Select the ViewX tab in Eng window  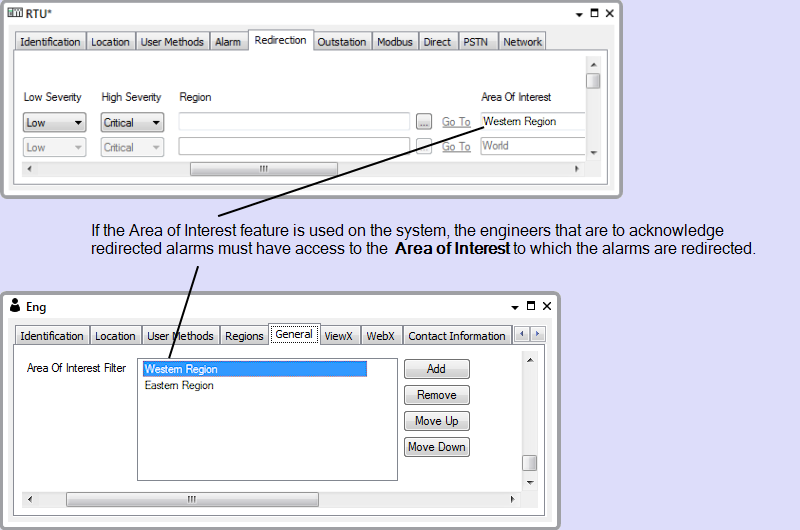338,336
